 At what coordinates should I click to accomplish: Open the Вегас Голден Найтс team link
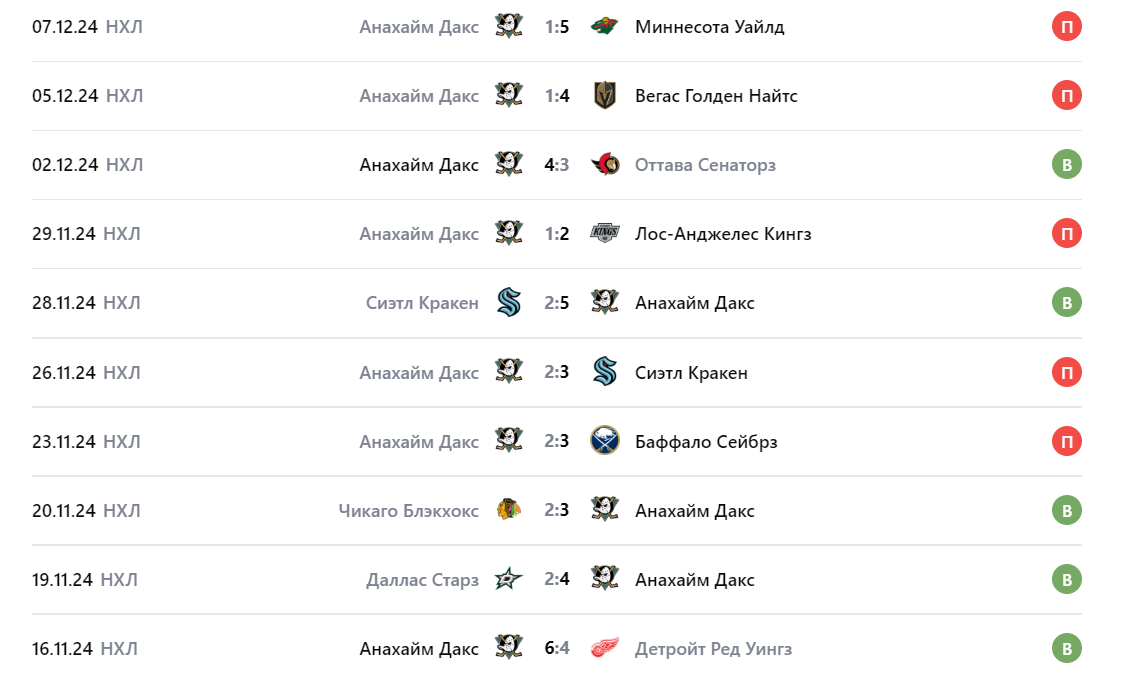(x=716, y=96)
